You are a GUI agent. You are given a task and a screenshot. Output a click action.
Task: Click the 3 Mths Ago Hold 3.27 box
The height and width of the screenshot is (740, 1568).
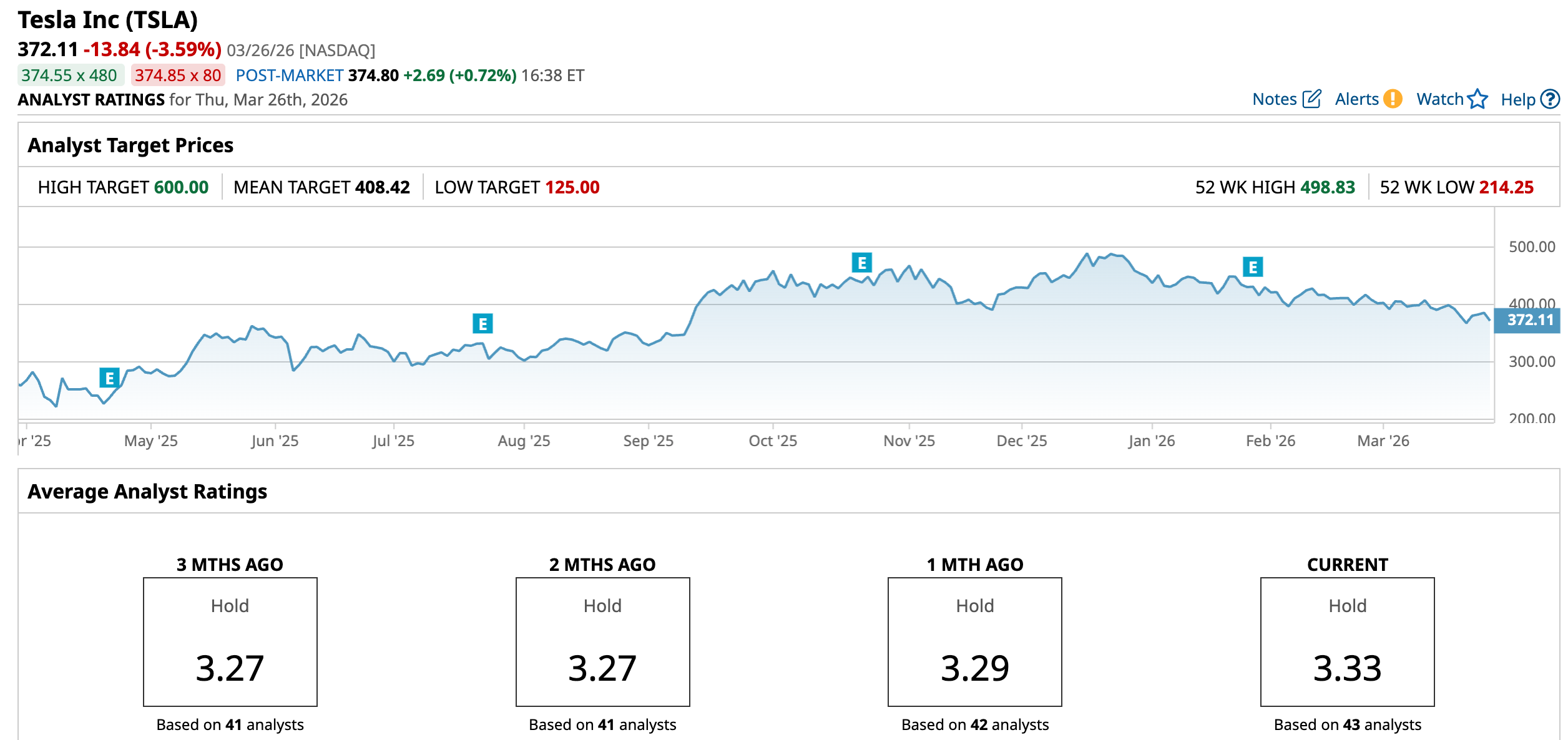[230, 641]
